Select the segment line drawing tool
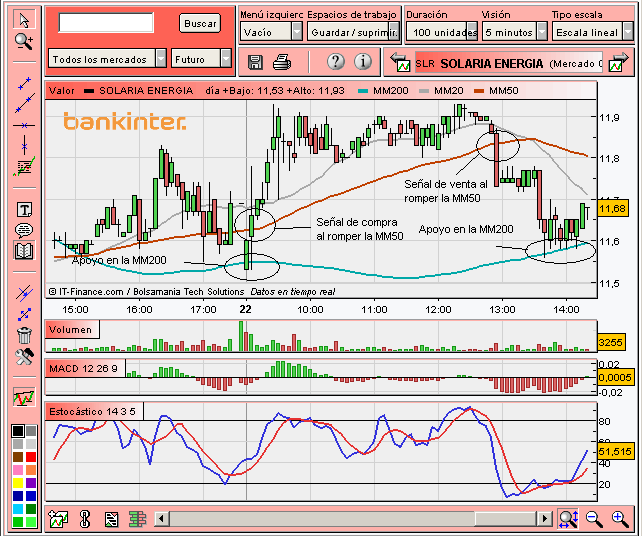Image resolution: width=642 pixels, height=539 pixels. 24,84
